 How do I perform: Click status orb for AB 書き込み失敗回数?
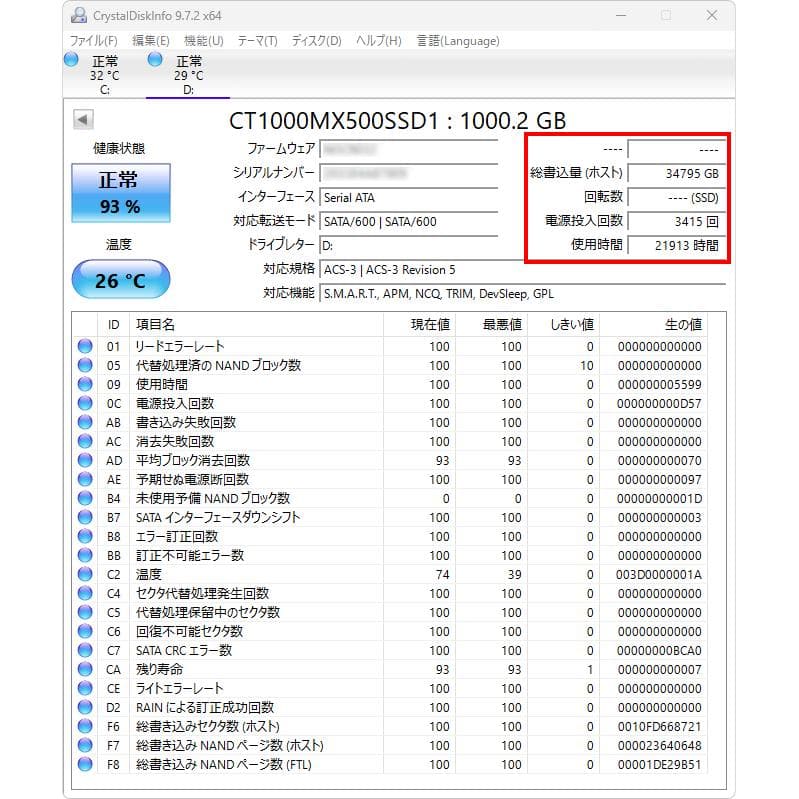[85, 422]
